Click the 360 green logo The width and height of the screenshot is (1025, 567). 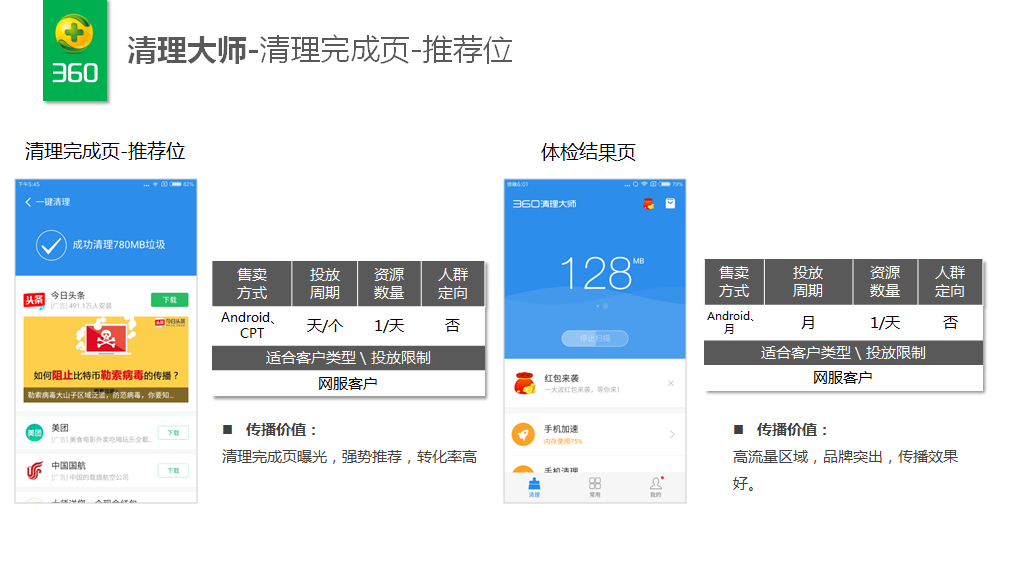(75, 50)
